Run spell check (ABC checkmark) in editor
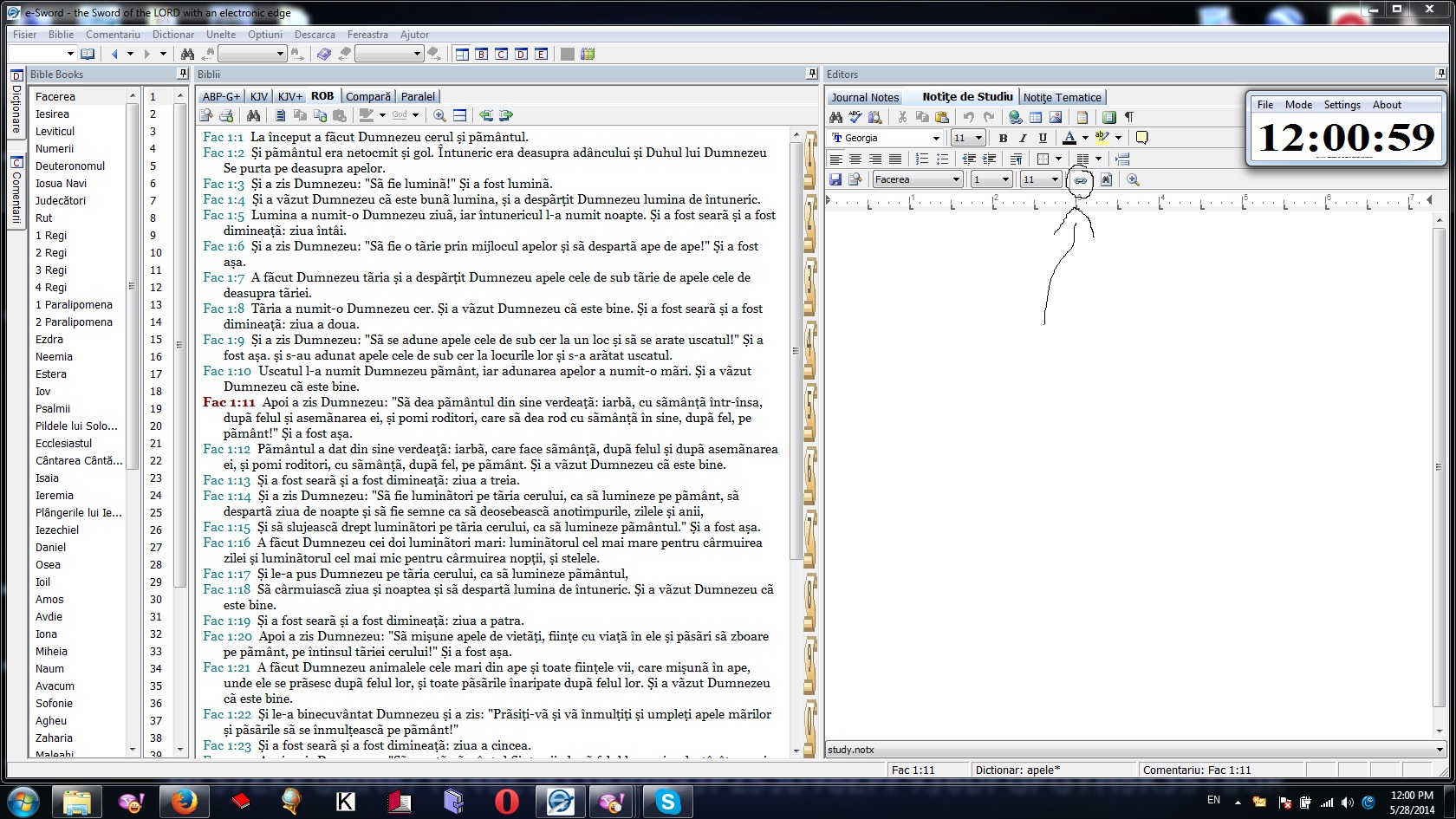This screenshot has height=819, width=1456. (855, 117)
